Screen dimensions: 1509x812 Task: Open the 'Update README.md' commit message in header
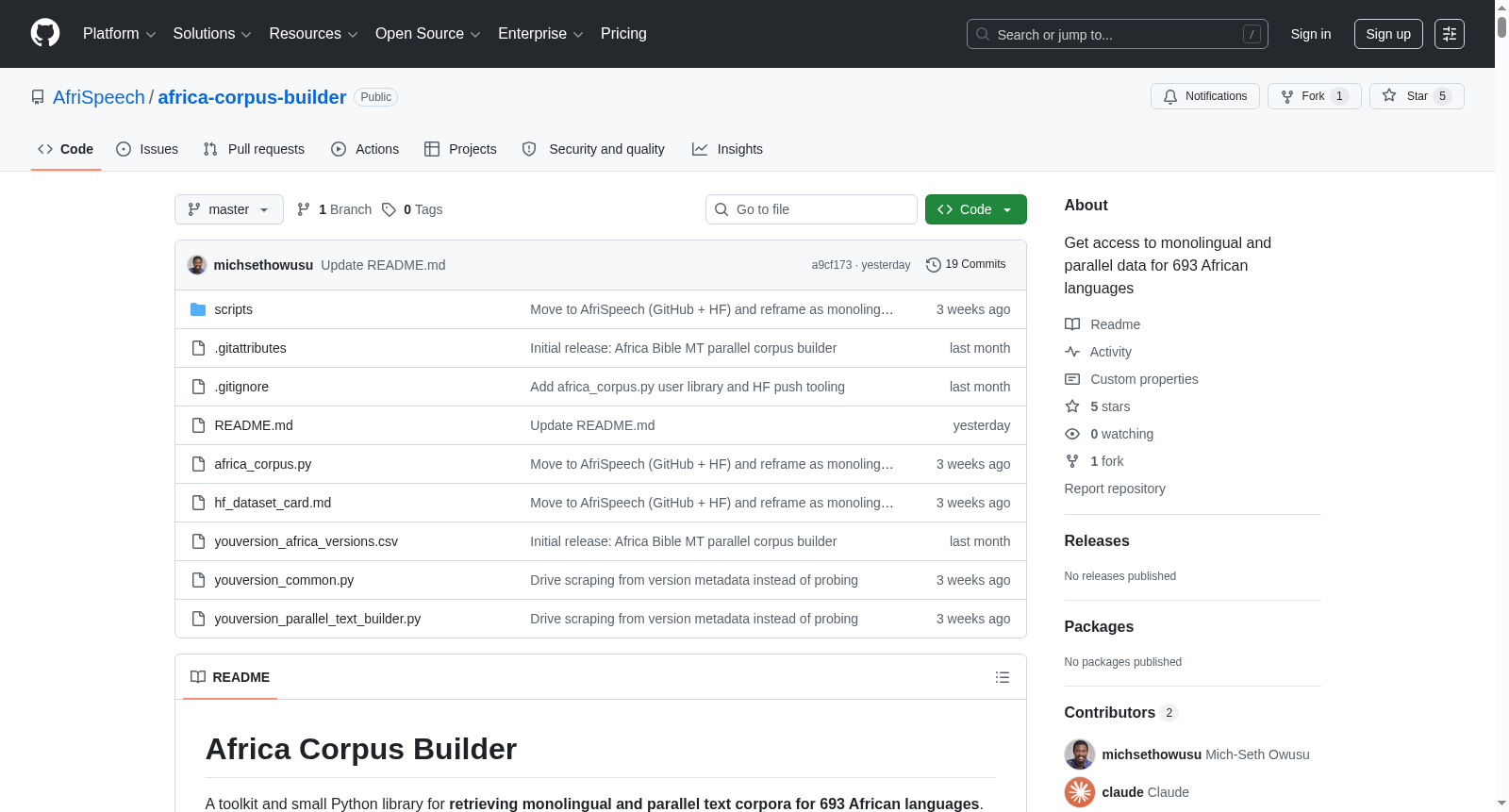383,265
